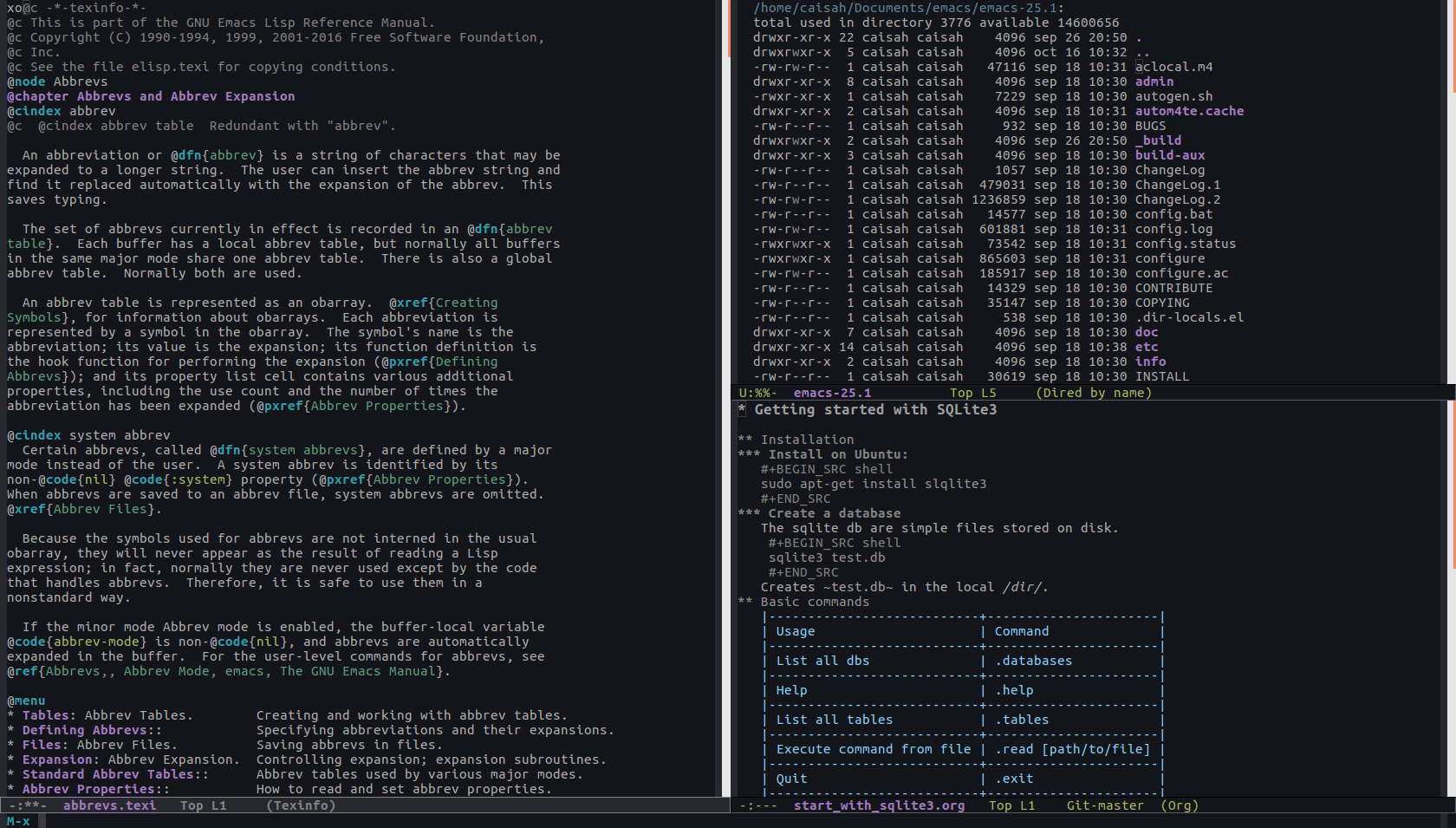Click the scroll bar between Emacs windows
Screen dimensions: 1456x828
click(x=726, y=399)
